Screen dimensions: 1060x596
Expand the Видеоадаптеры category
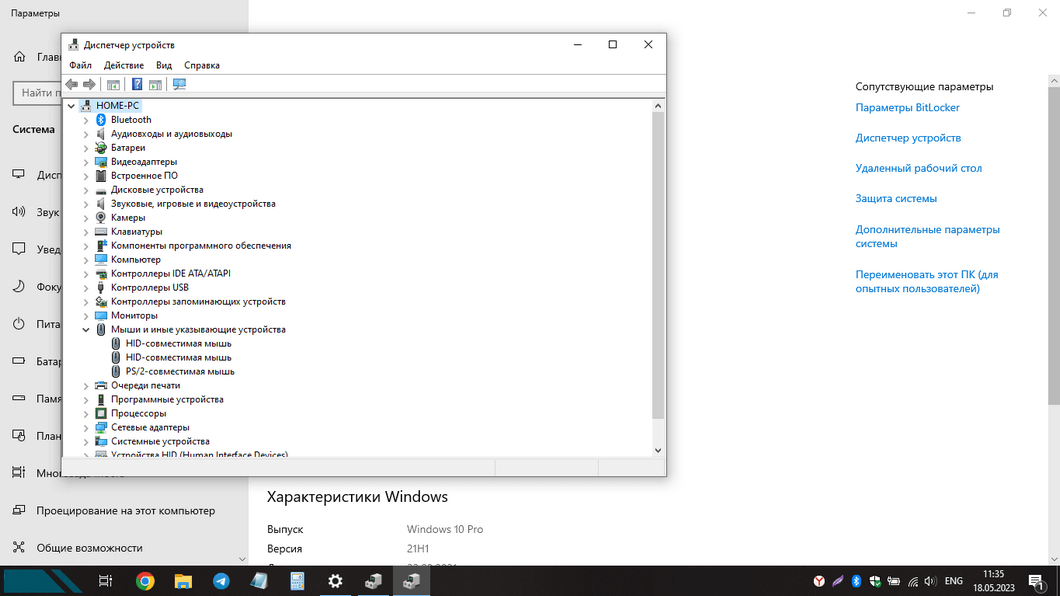click(86, 162)
